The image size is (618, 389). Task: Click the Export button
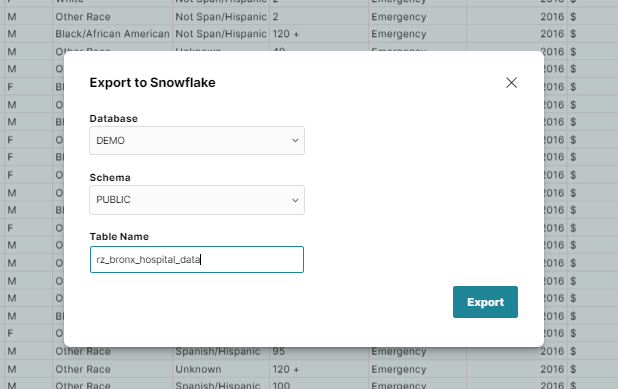tap(485, 302)
